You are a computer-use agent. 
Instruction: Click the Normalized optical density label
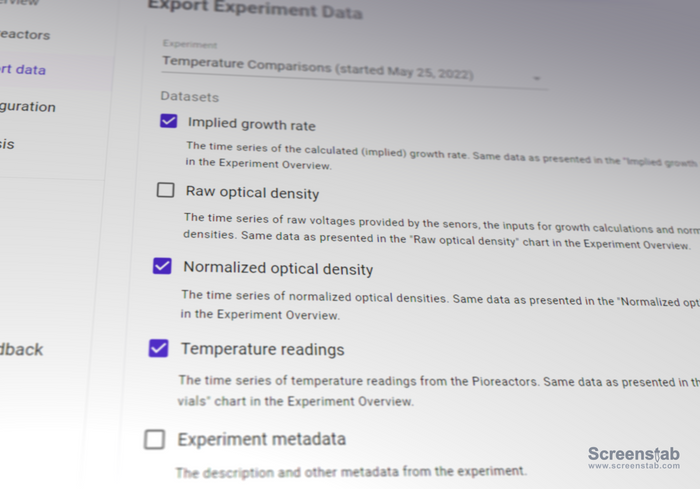pyautogui.click(x=278, y=269)
